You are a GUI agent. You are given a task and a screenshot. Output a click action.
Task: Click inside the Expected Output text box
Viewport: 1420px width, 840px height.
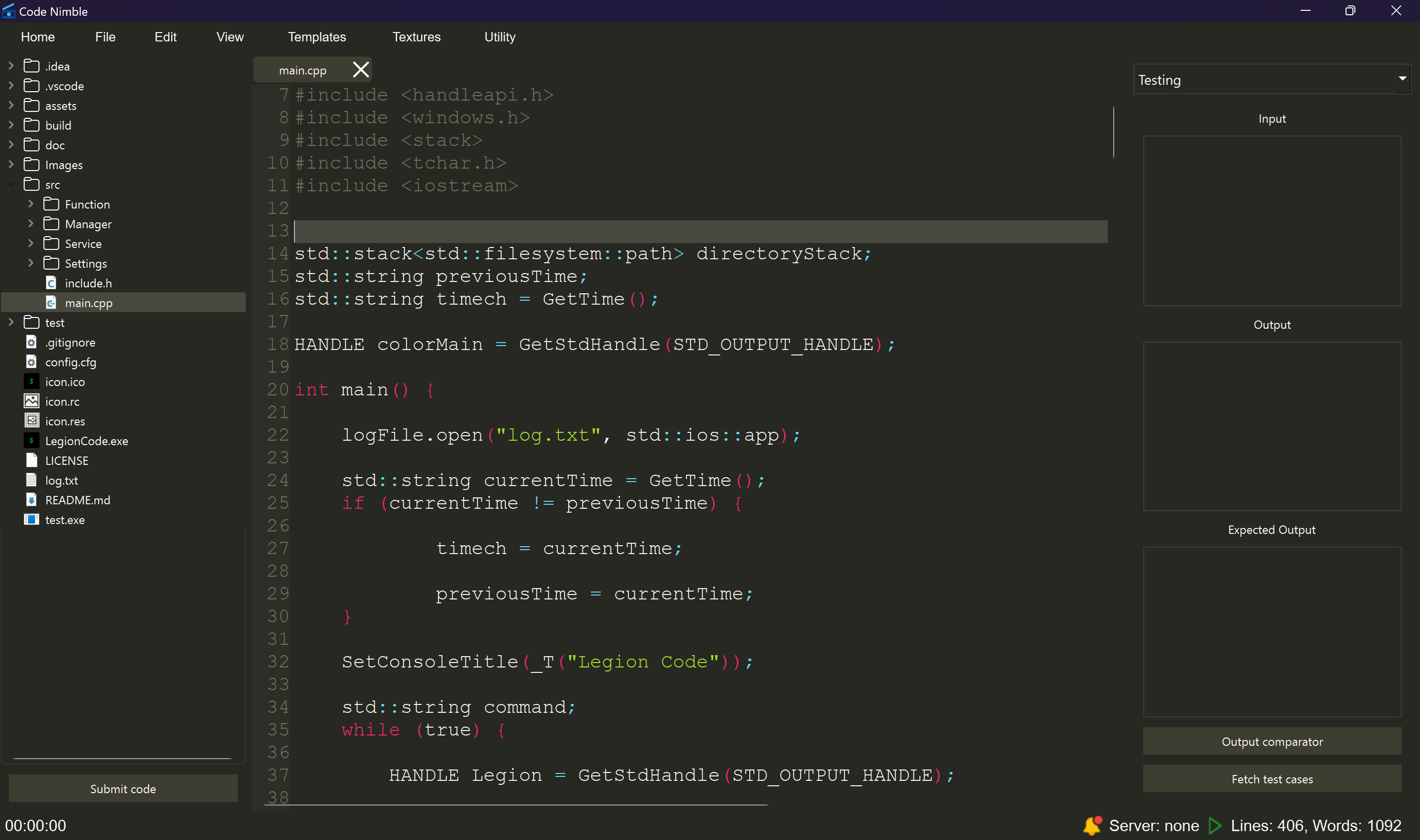[1272, 631]
